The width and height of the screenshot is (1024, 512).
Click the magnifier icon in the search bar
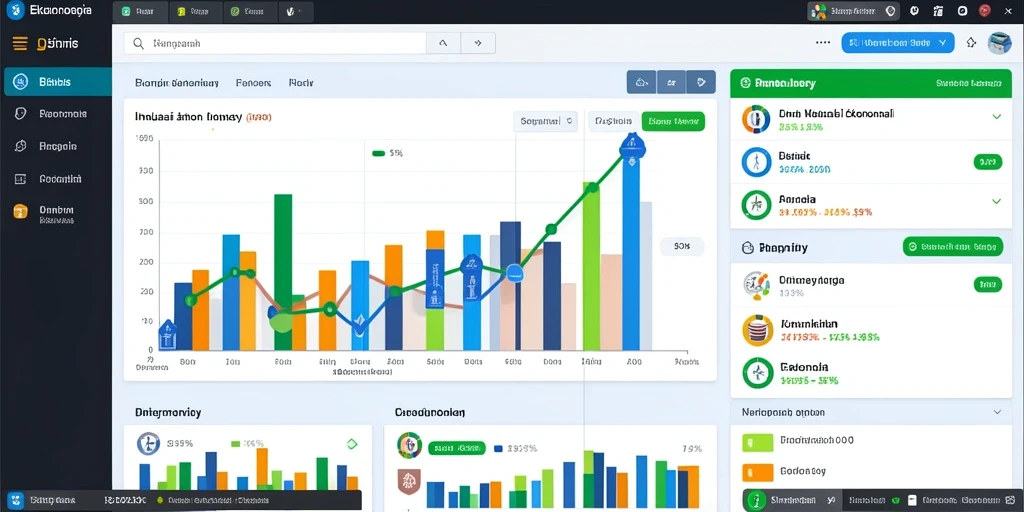[138, 44]
